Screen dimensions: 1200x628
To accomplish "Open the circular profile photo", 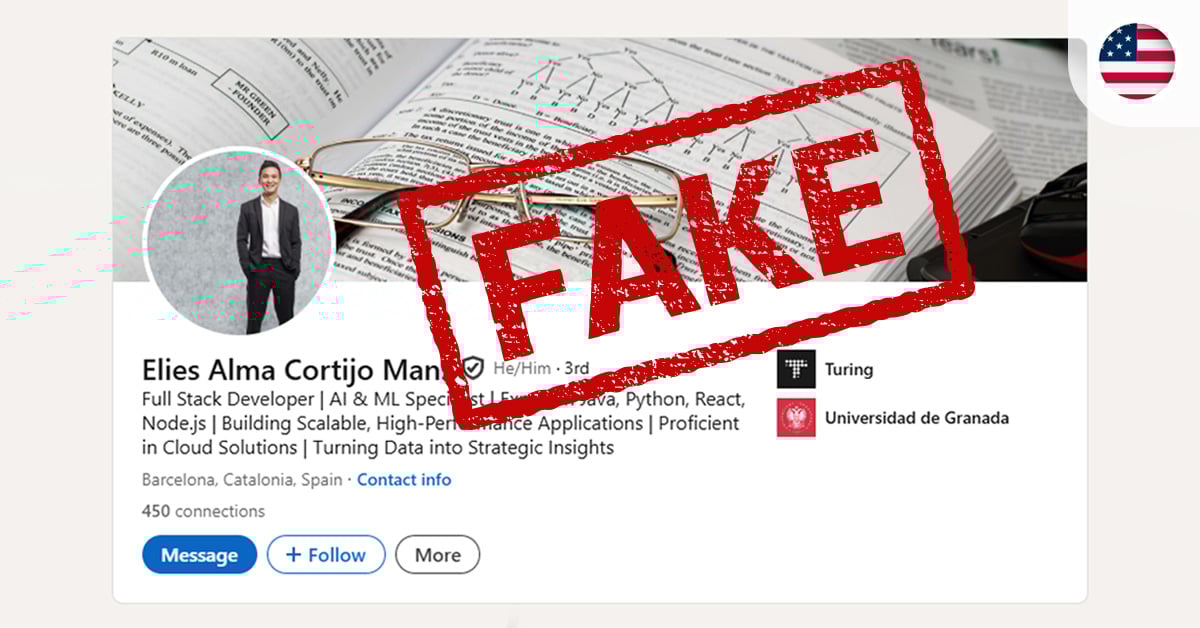I will pos(240,241).
